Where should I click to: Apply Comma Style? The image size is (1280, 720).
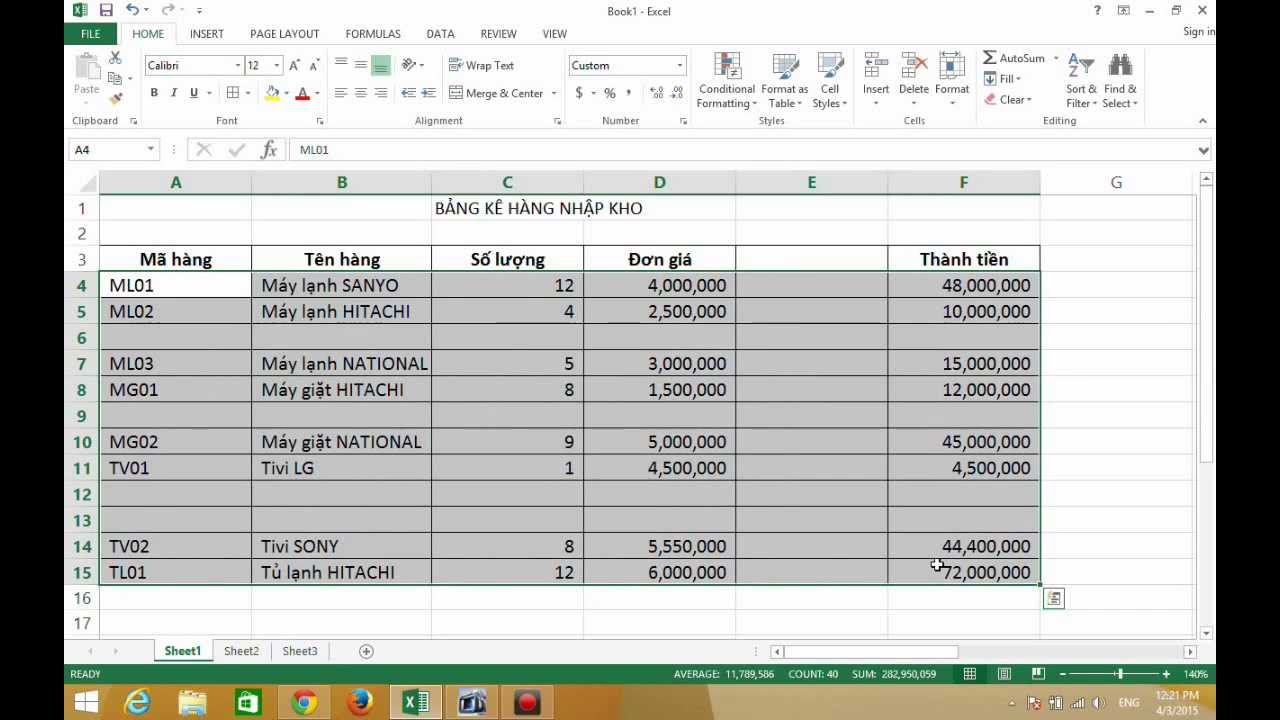629,93
